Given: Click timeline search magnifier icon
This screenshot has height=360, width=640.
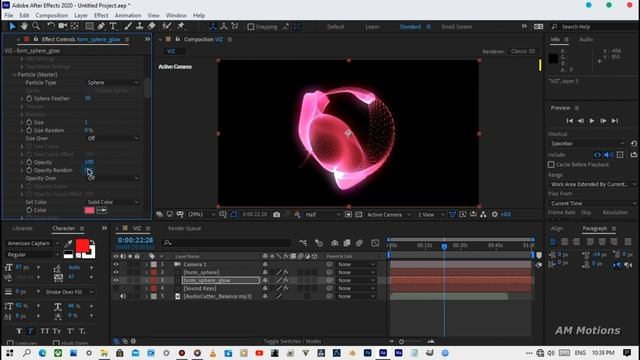Looking at the screenshot, I should (167, 243).
